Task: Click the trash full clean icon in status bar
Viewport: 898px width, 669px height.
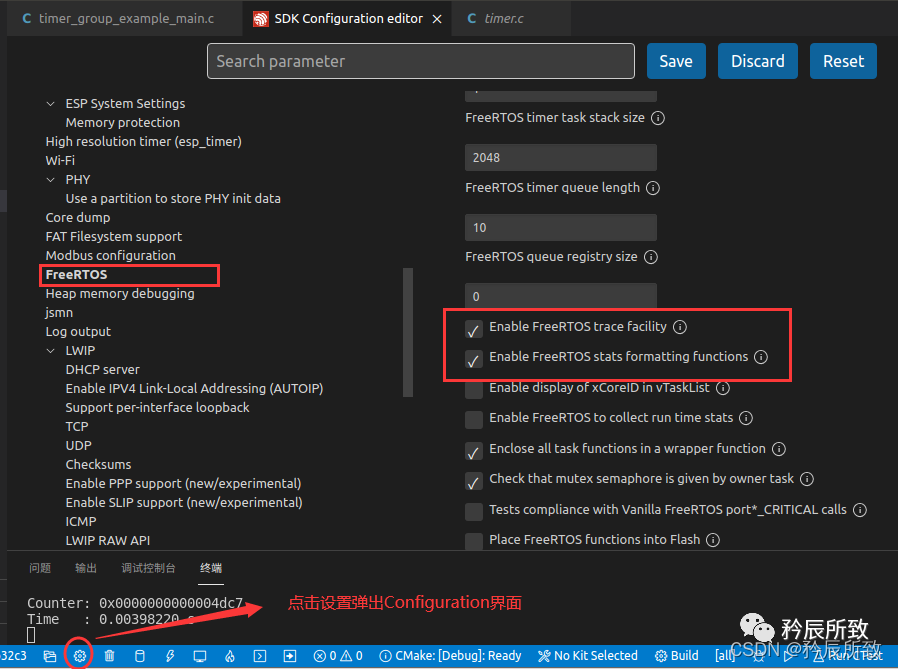Action: coord(110,656)
